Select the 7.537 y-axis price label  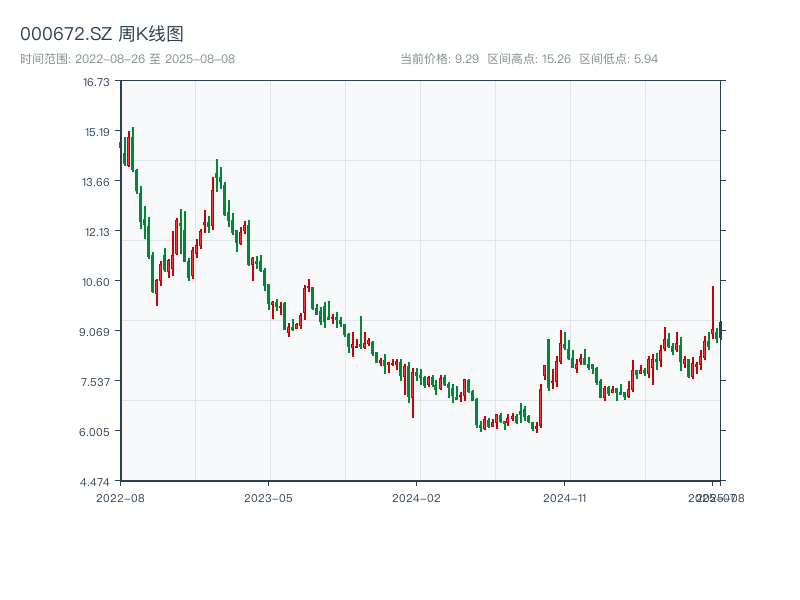(x=96, y=382)
